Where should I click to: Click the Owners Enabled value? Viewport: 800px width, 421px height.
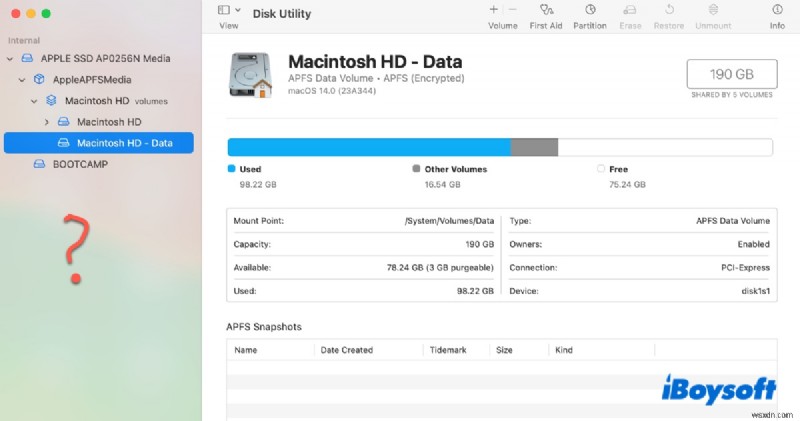pos(754,244)
